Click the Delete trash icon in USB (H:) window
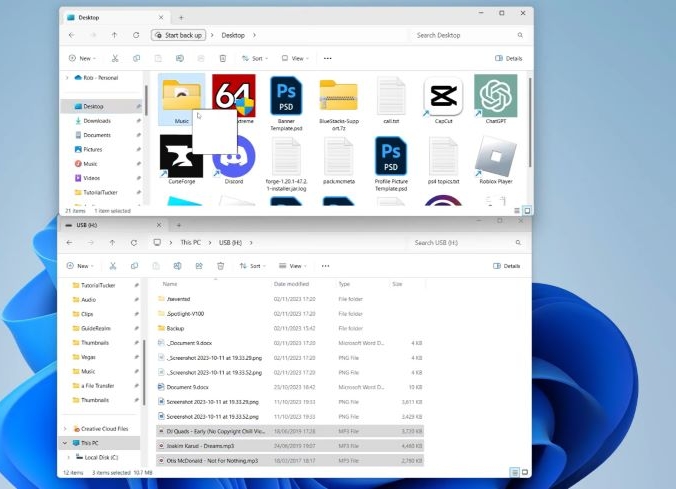Screen dimensions: 676x489 pos(220,266)
